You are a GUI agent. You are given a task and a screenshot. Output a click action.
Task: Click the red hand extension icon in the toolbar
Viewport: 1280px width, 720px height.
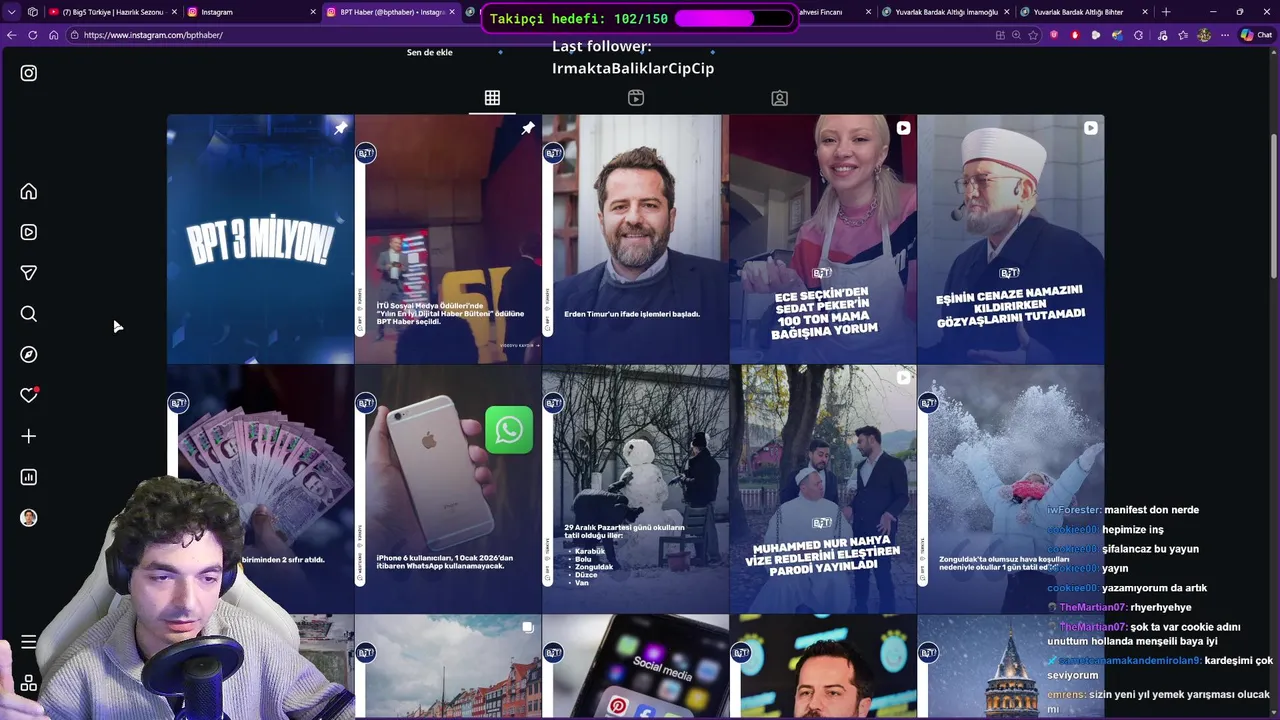click(x=1075, y=35)
